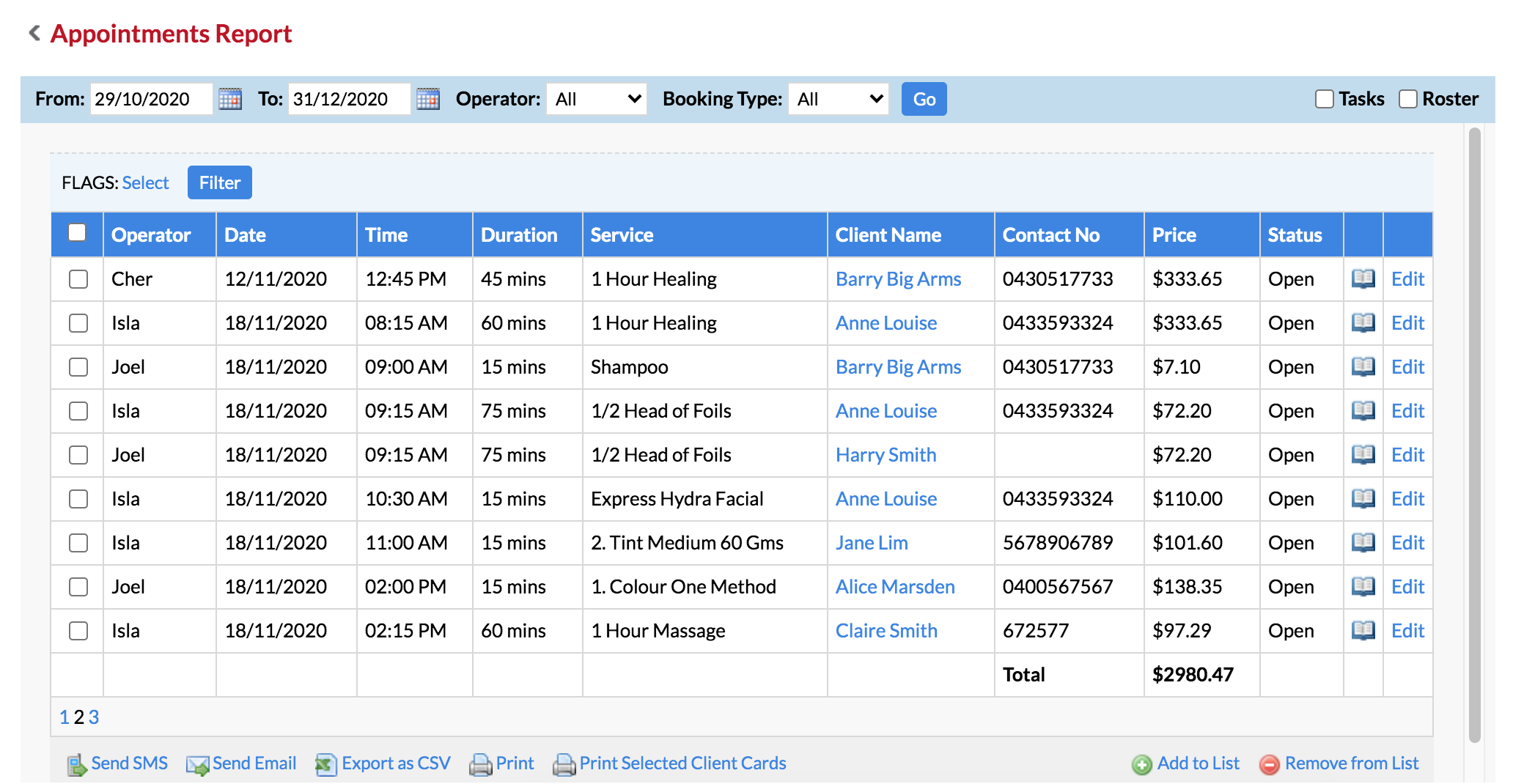Tick the select-all checkbox in table header
Image resolution: width=1513 pixels, height=784 pixels.
point(77,232)
